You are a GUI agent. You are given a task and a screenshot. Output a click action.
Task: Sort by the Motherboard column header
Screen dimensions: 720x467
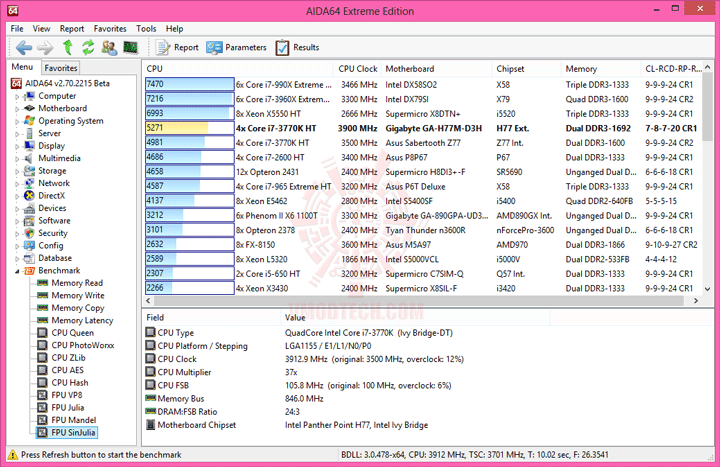tap(436, 69)
